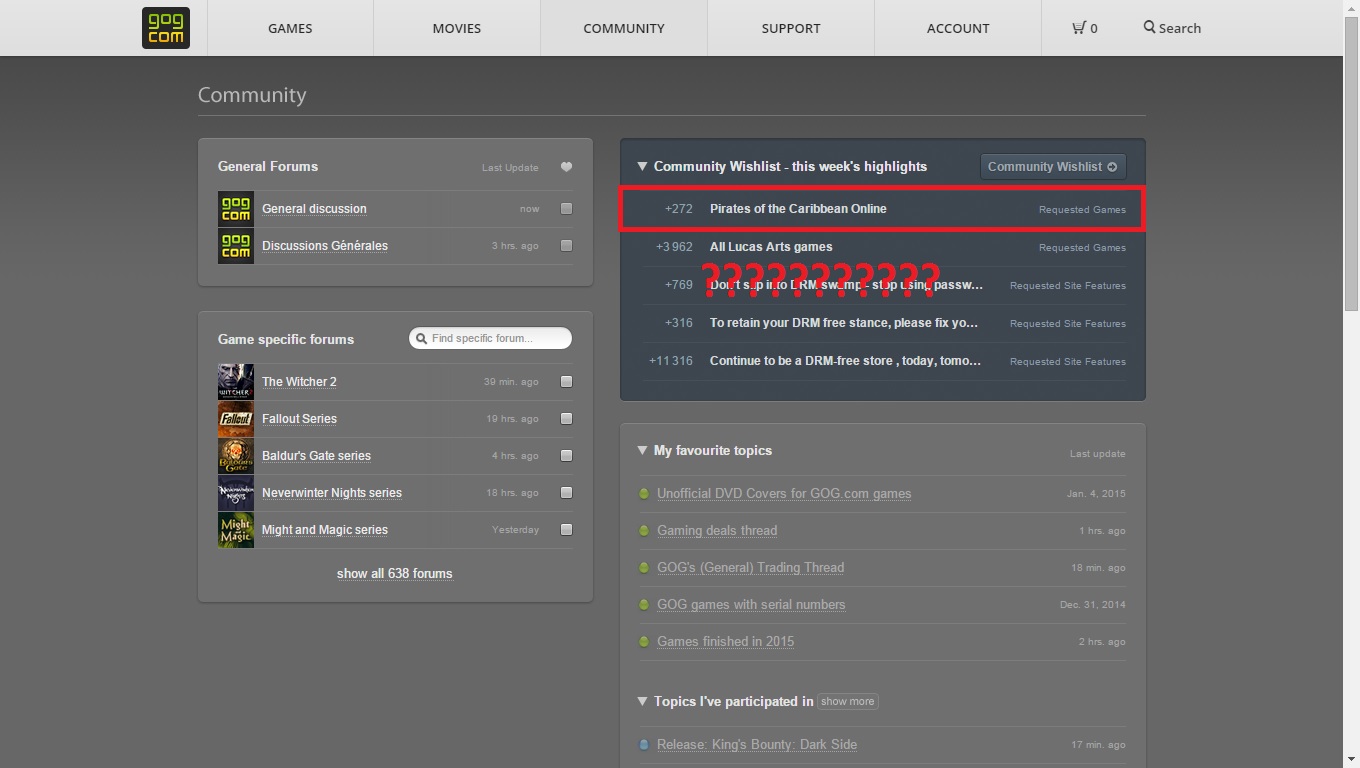Open Continue to be a DRM-free store entry

(x=846, y=361)
